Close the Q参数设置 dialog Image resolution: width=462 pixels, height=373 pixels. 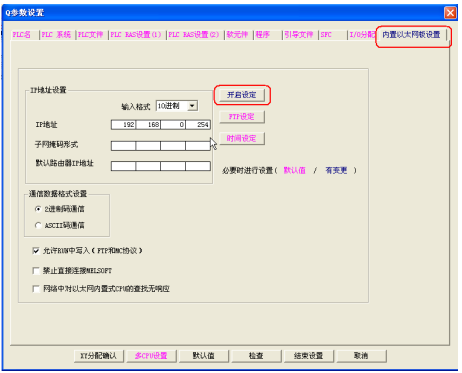(450, 13)
